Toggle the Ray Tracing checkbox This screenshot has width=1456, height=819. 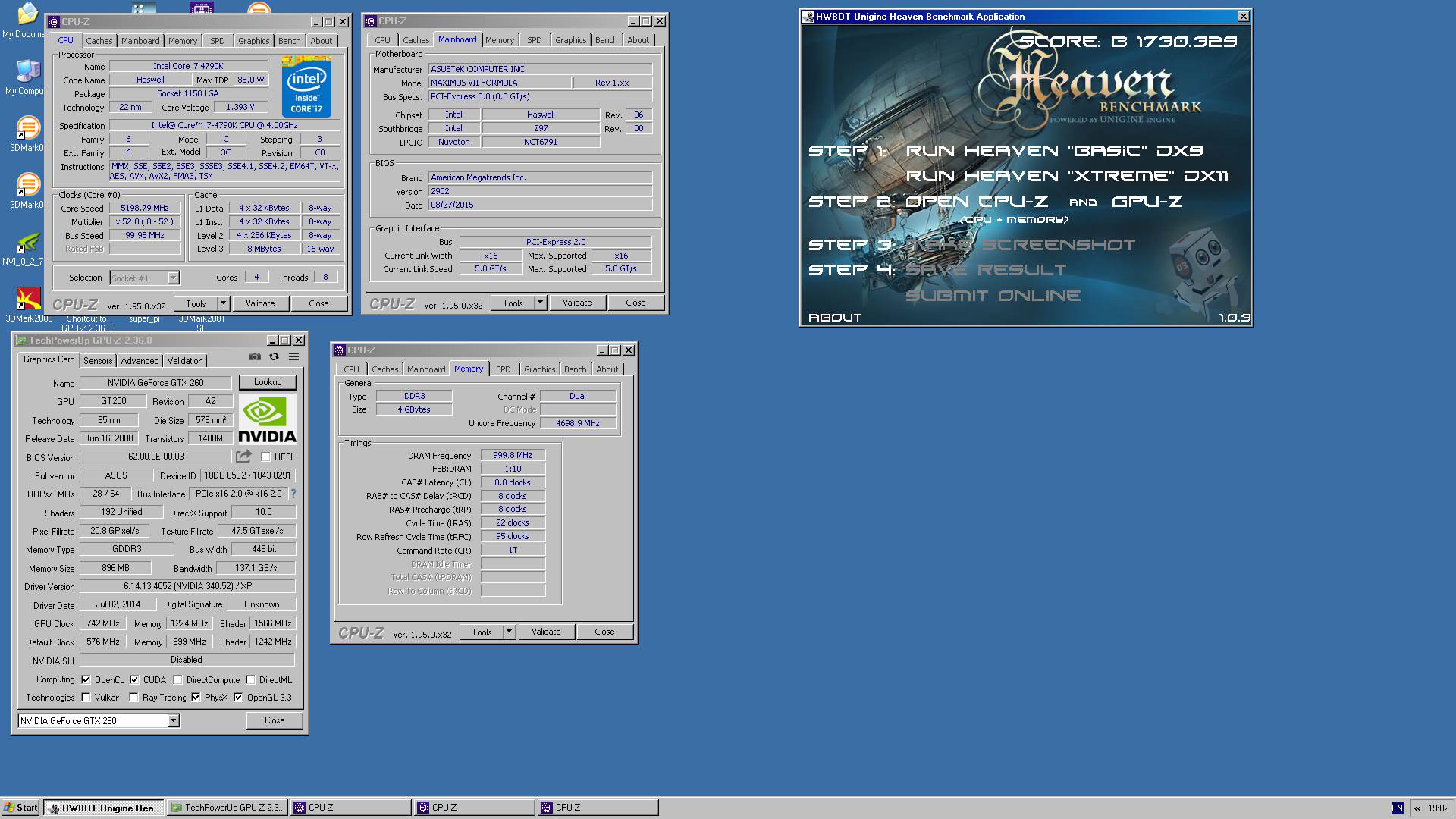pos(133,698)
